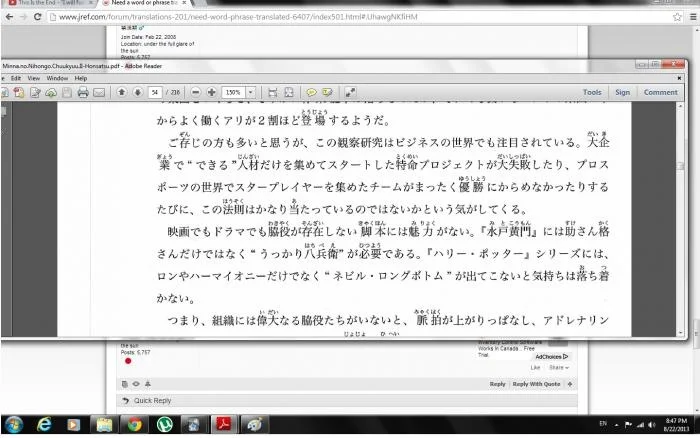Image resolution: width=700 pixels, height=438 pixels.
Task: Click the volume speaker tray icon
Action: 651,425
